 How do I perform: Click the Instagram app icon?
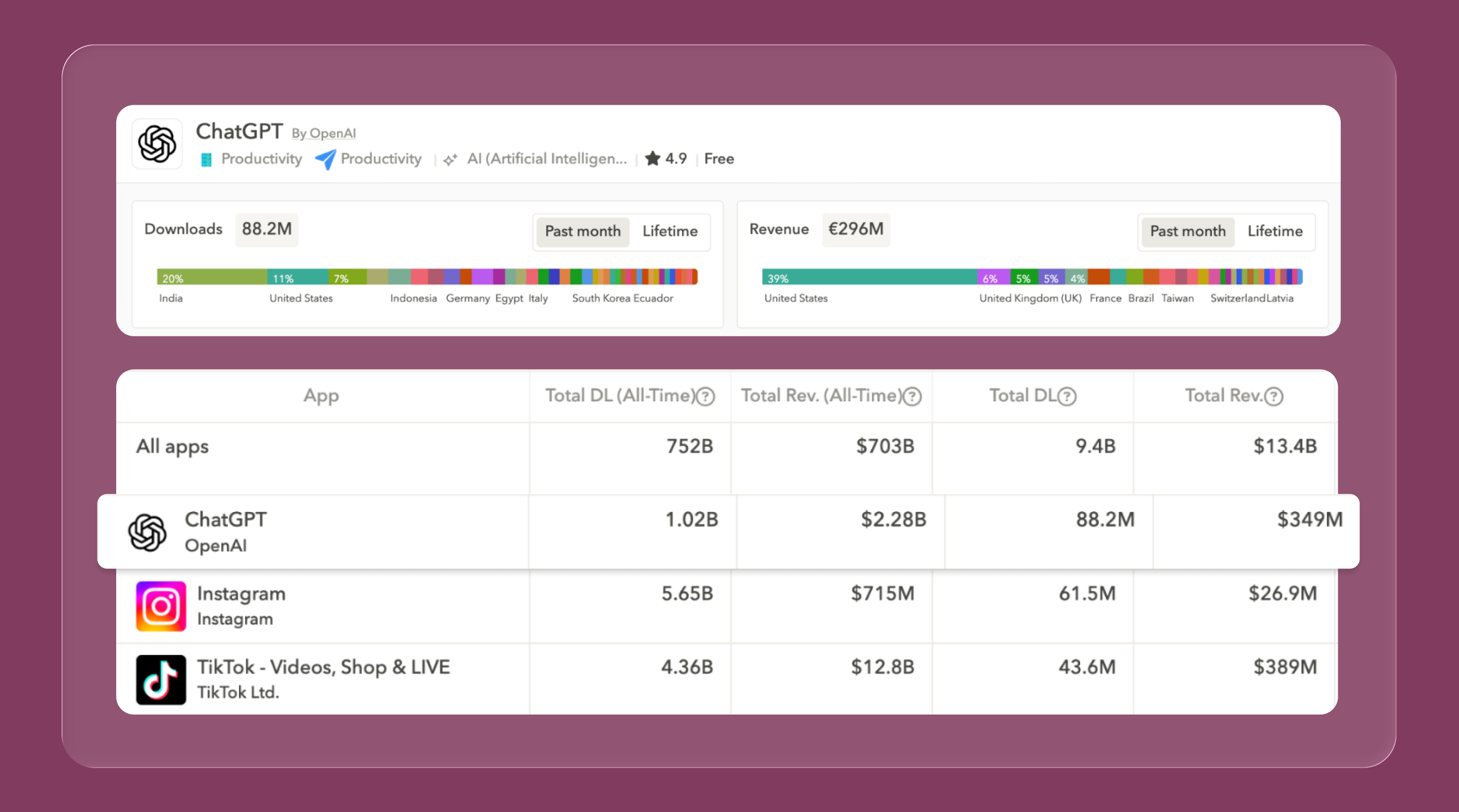[x=161, y=606]
